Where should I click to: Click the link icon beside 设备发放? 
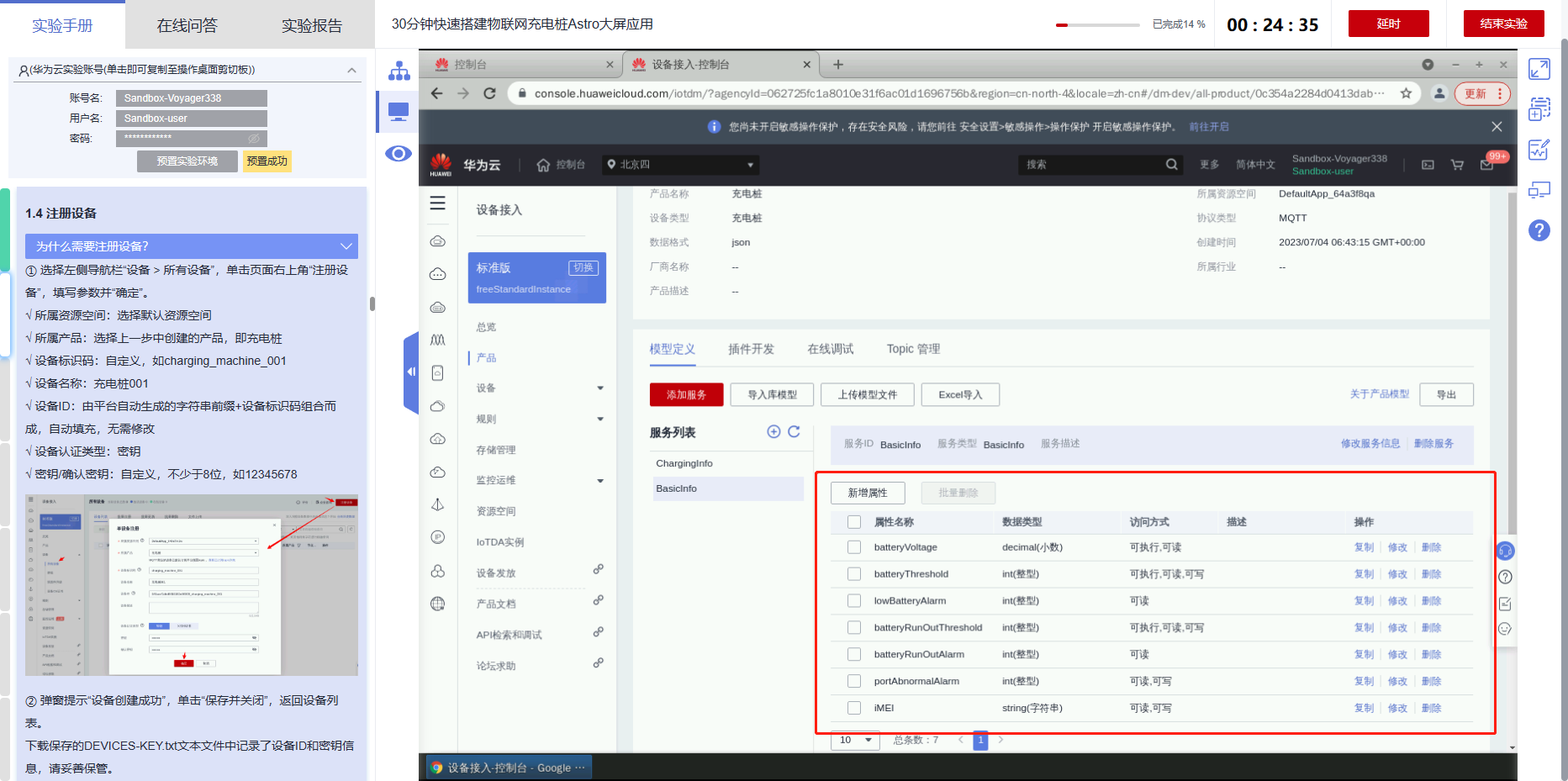click(599, 569)
